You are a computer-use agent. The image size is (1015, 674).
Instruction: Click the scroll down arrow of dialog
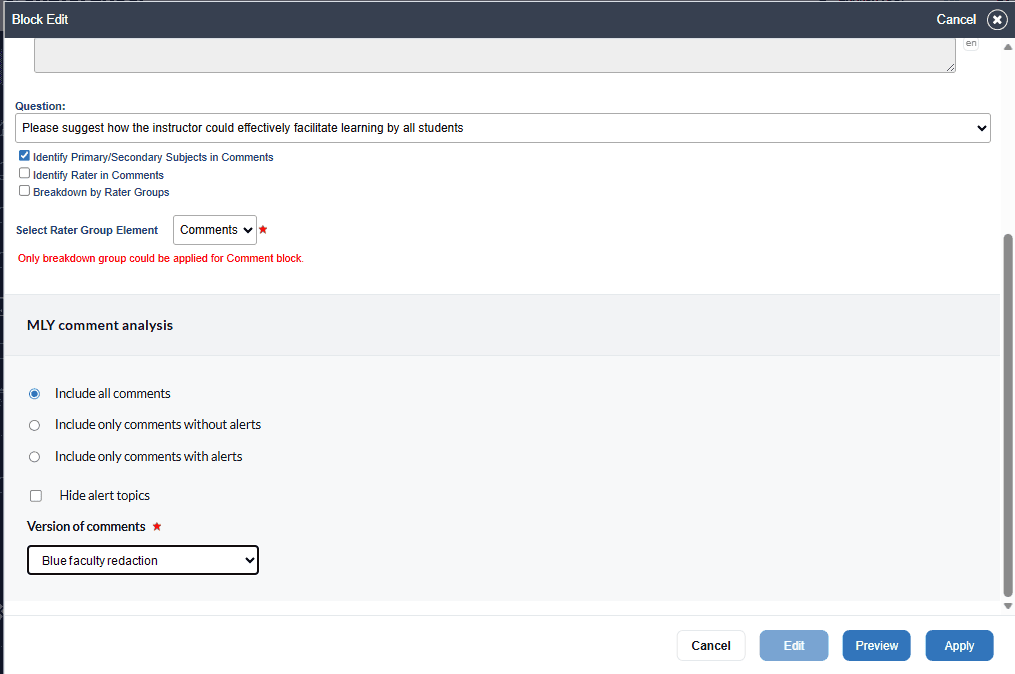(1008, 606)
